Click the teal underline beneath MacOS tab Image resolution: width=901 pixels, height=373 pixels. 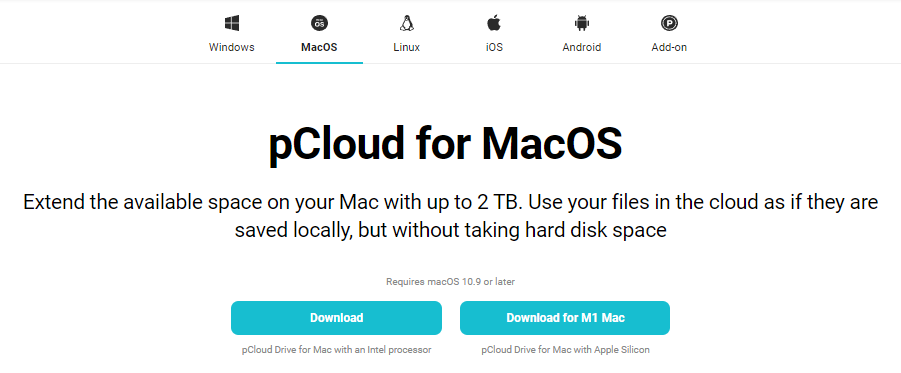pos(319,62)
